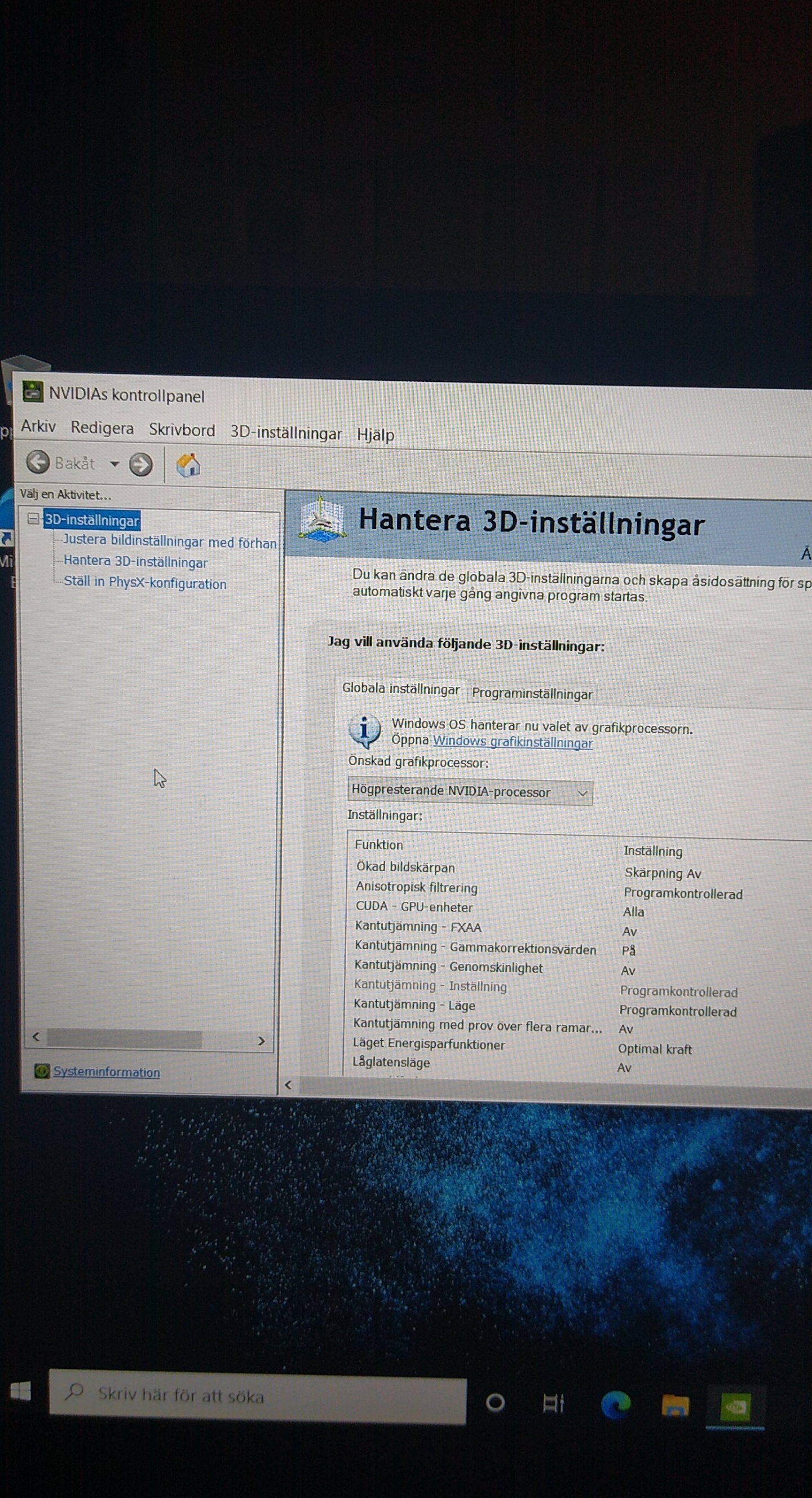The height and width of the screenshot is (1498, 812).
Task: Click right arrow of sidebar scrollbar
Action: tap(261, 1041)
